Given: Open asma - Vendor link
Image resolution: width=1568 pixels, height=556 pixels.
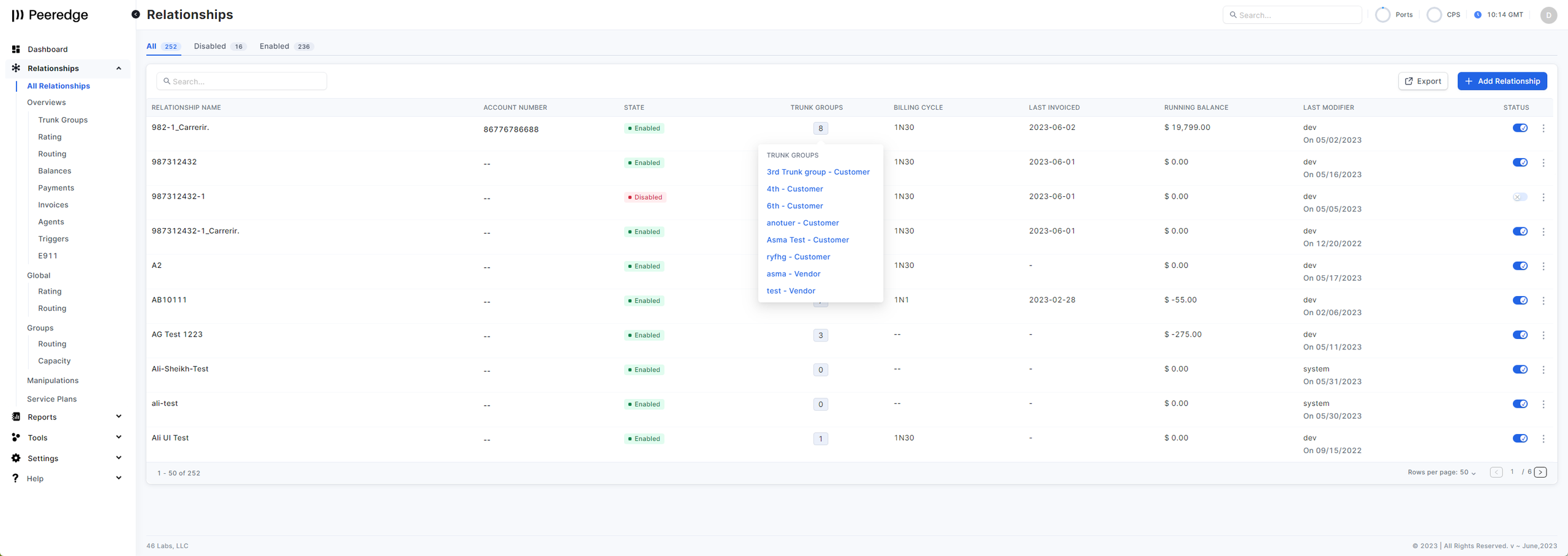Looking at the screenshot, I should (x=793, y=274).
